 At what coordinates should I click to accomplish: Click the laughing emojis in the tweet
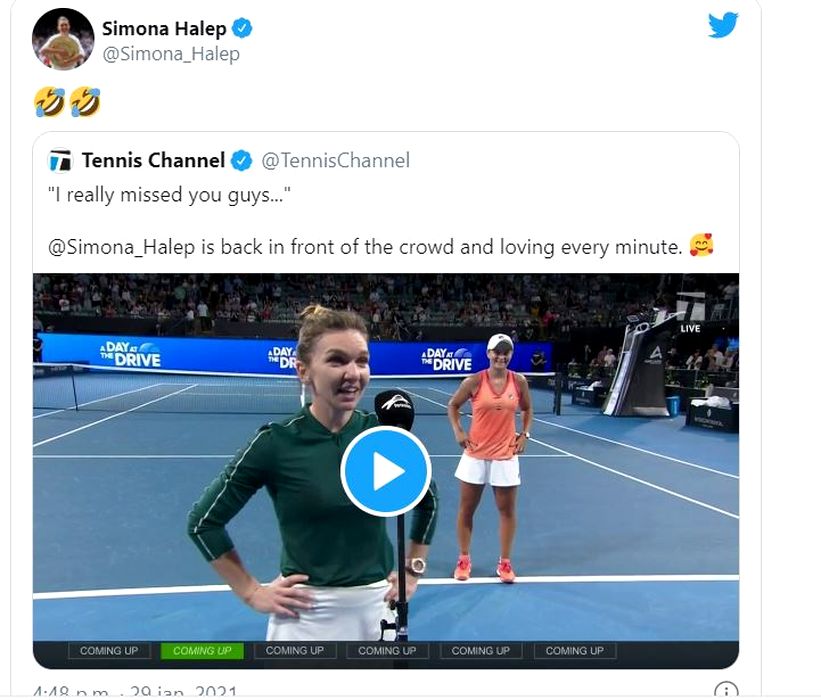point(67,101)
